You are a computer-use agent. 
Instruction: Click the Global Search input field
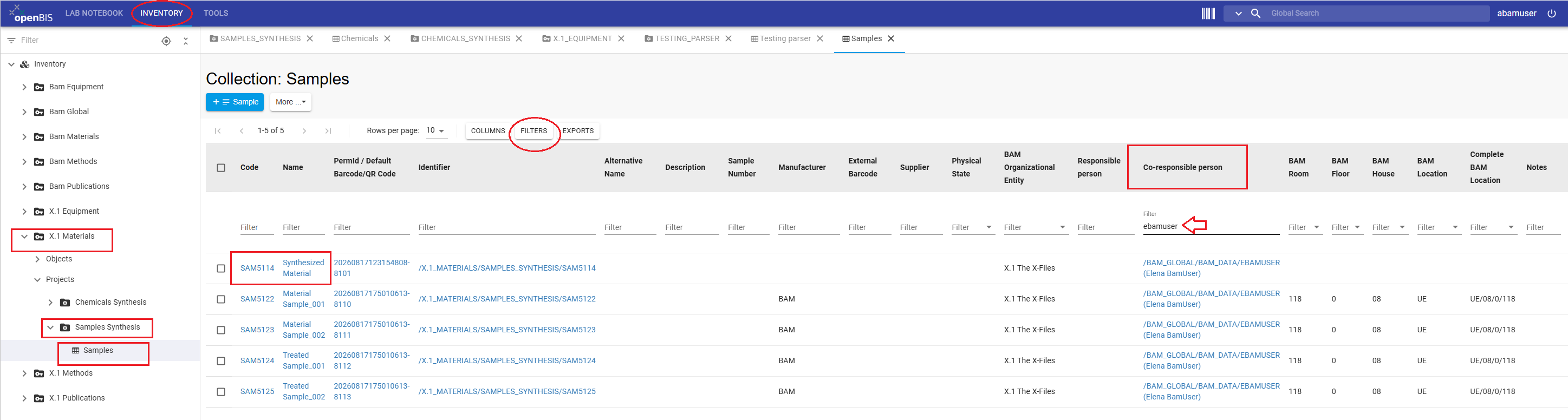[x=1376, y=14]
